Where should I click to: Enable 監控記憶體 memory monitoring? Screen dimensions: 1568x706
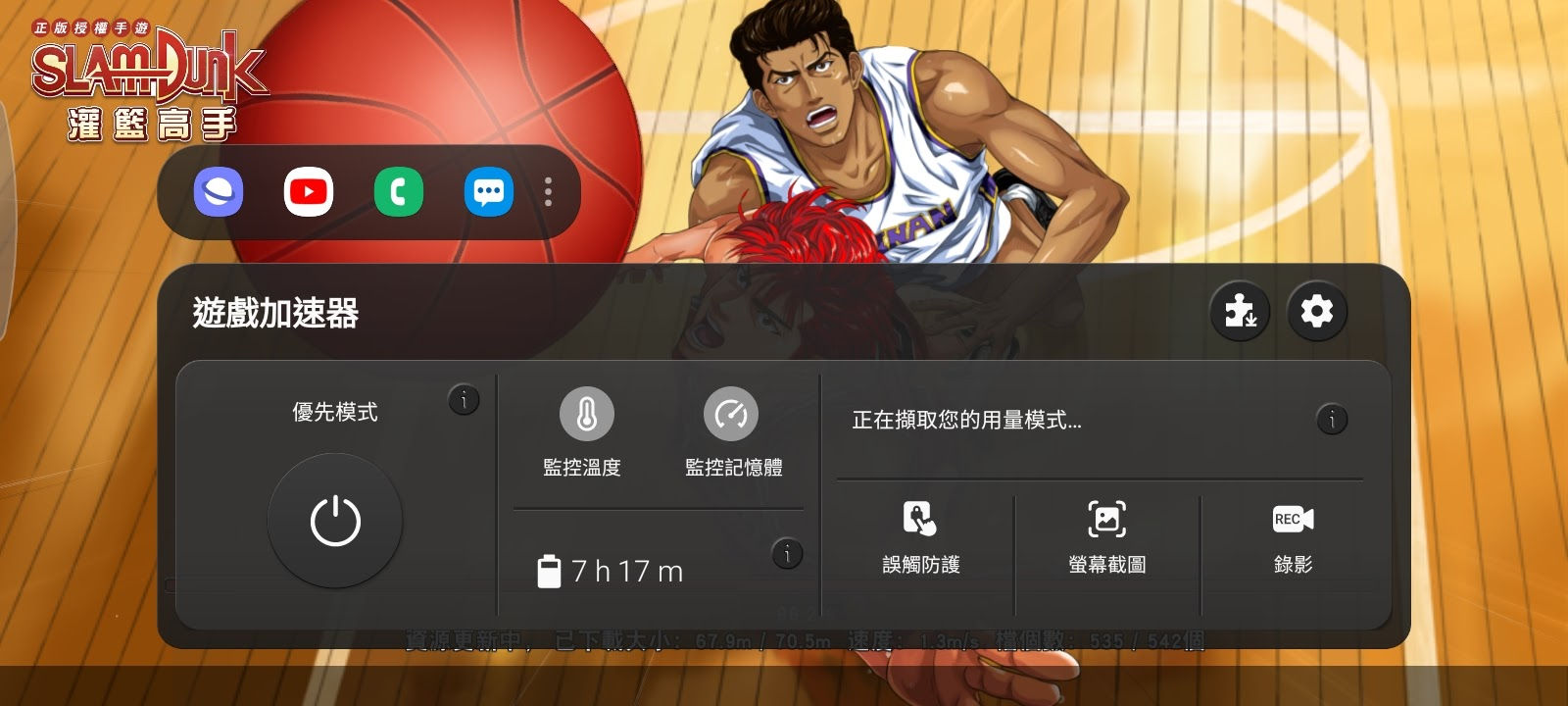pyautogui.click(x=732, y=432)
